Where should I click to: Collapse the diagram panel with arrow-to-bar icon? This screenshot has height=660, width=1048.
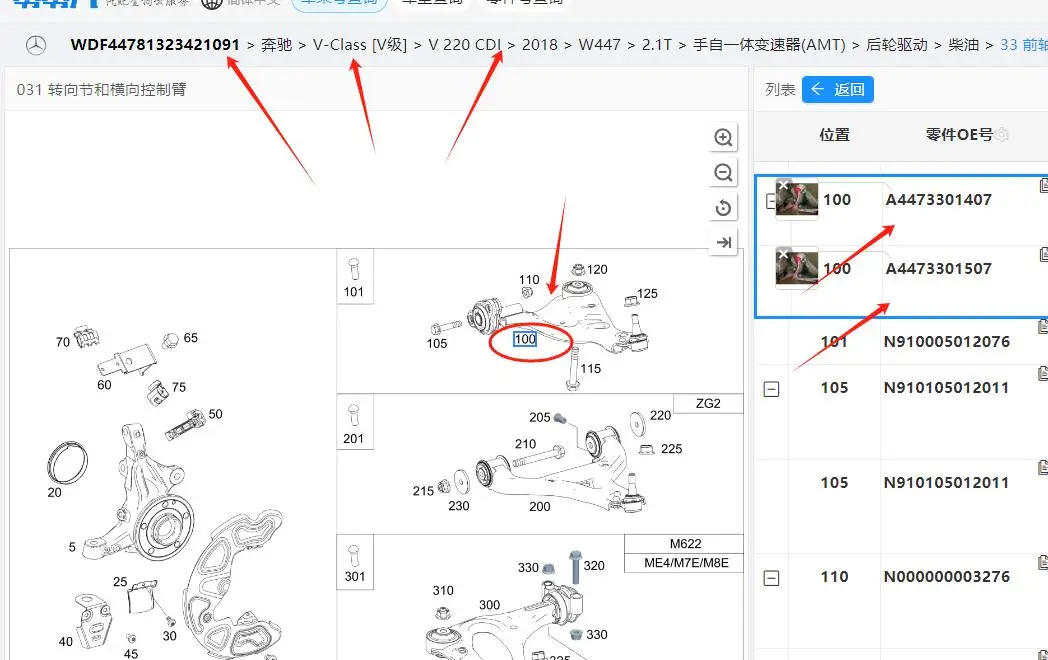point(723,242)
